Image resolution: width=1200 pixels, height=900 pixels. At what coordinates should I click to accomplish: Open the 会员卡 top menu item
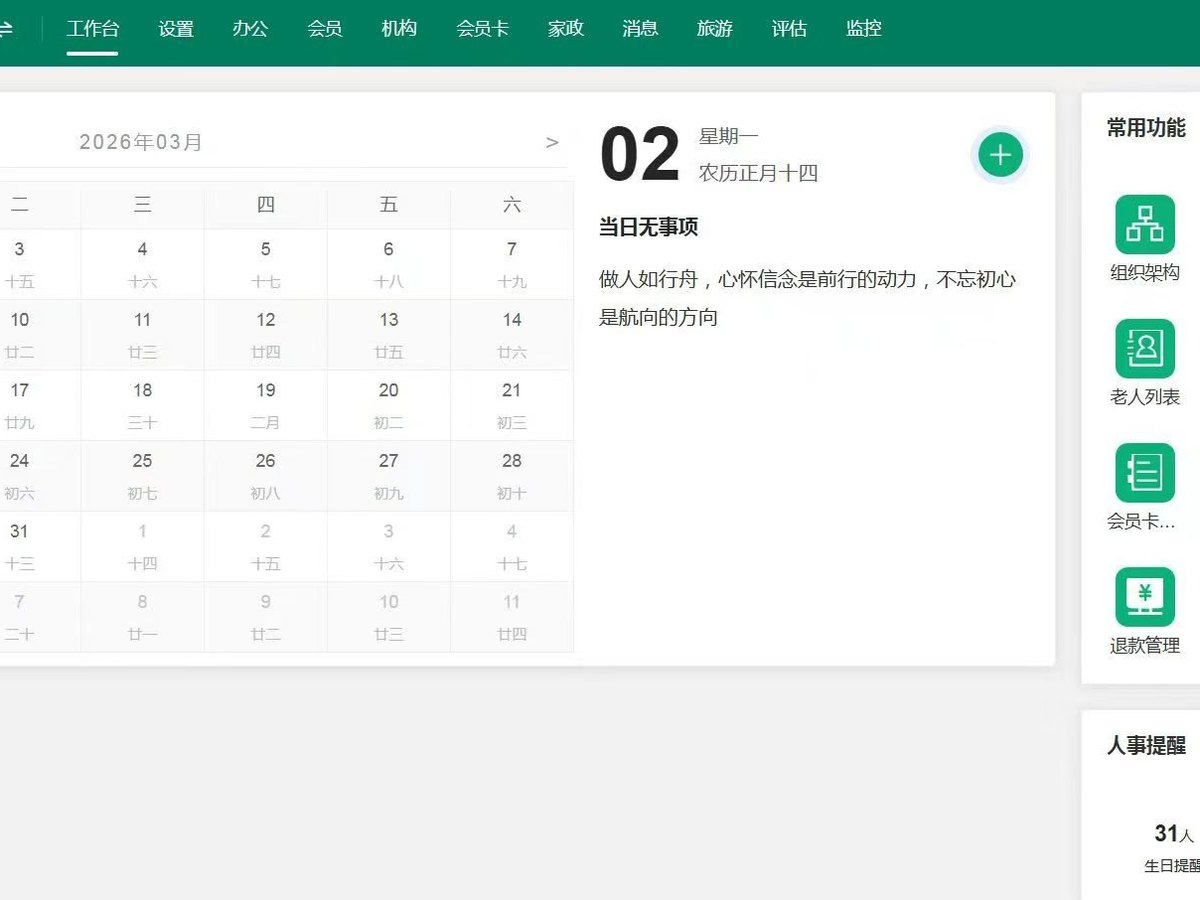point(482,28)
